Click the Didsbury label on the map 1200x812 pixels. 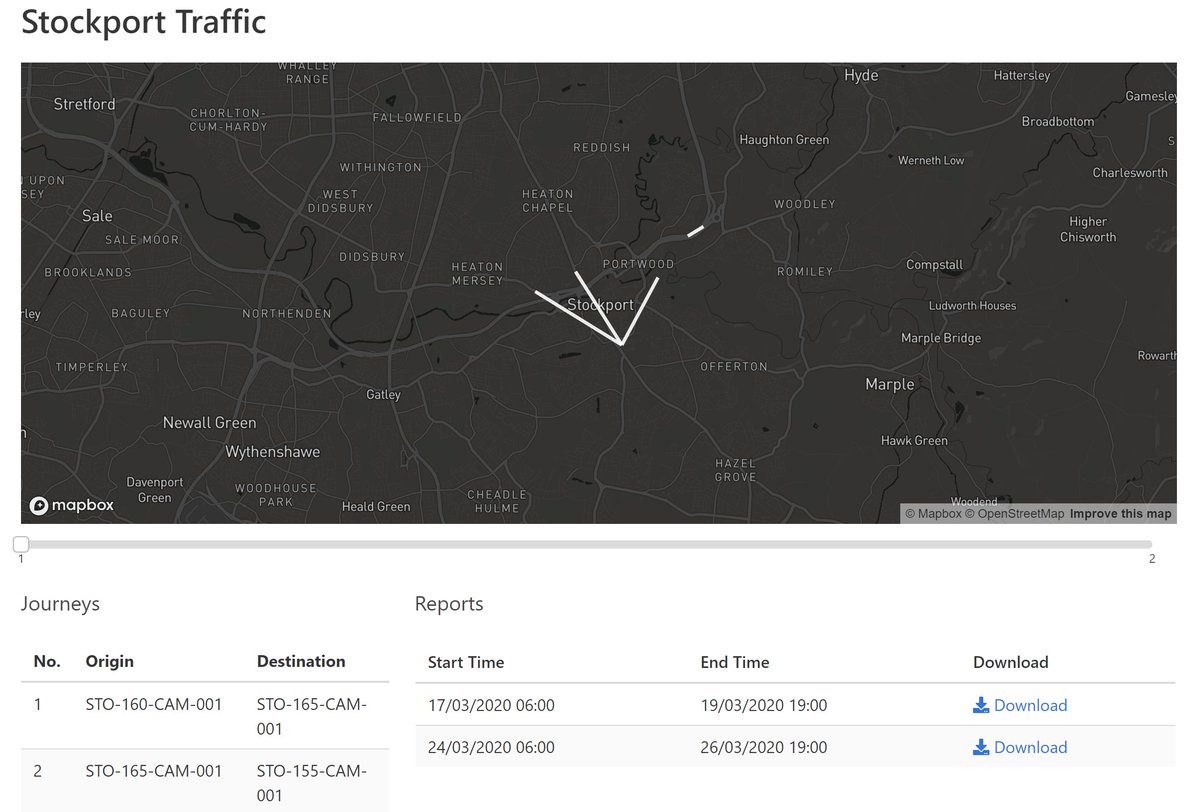coord(372,257)
